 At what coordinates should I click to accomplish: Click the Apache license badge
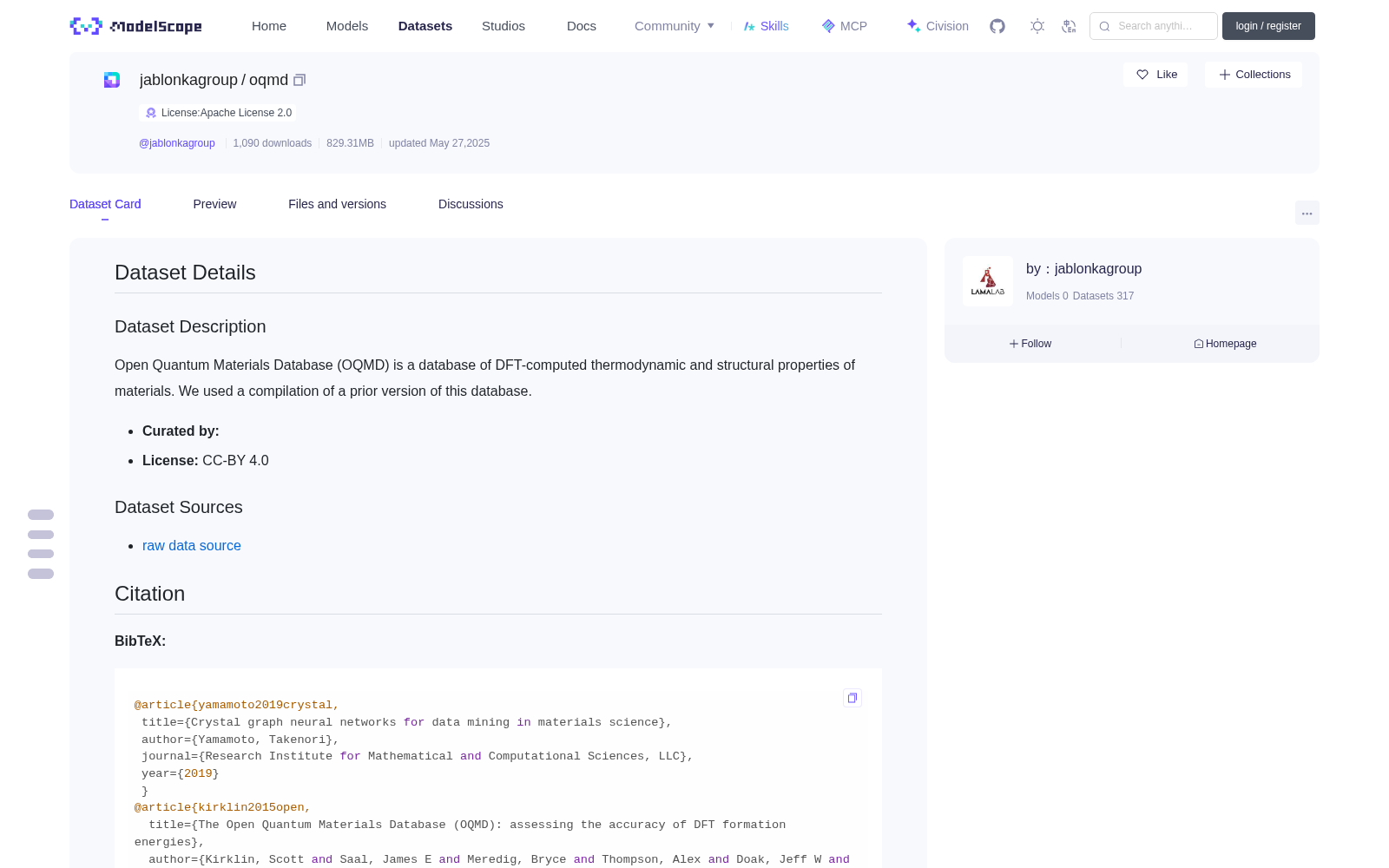point(218,113)
